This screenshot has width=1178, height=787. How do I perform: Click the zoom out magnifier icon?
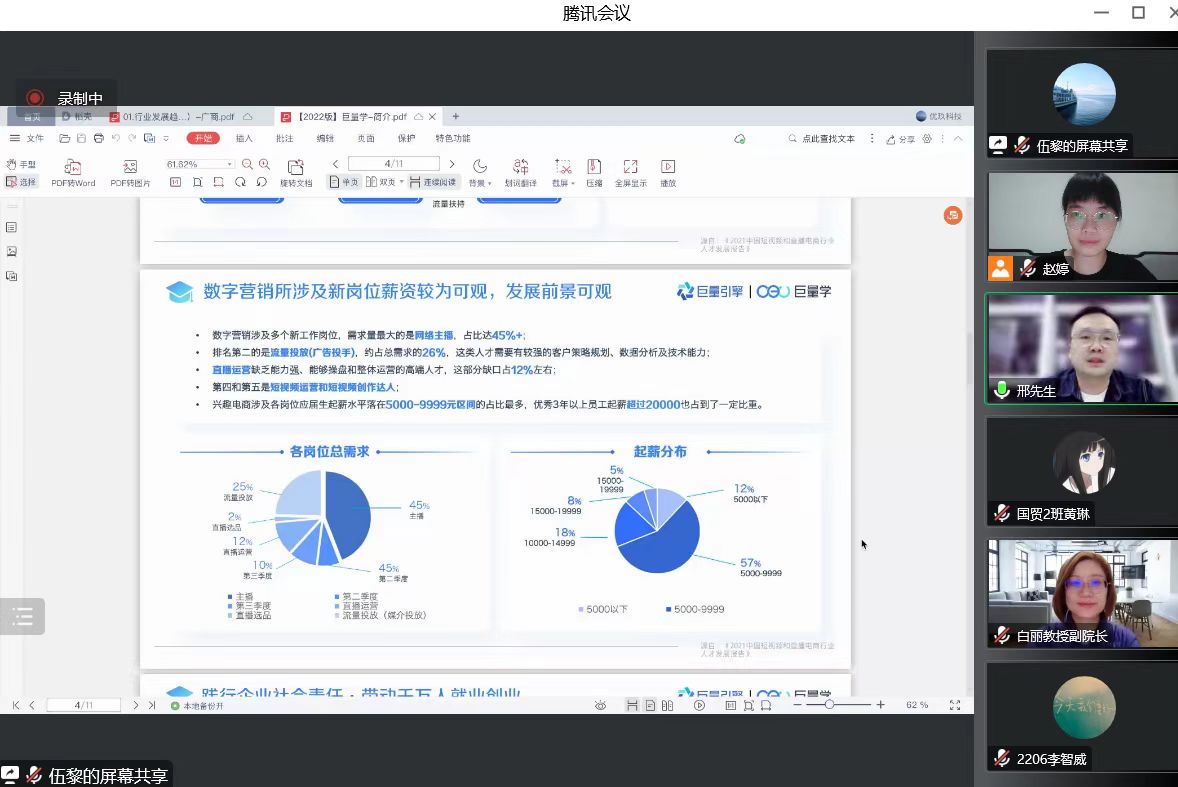(x=247, y=164)
